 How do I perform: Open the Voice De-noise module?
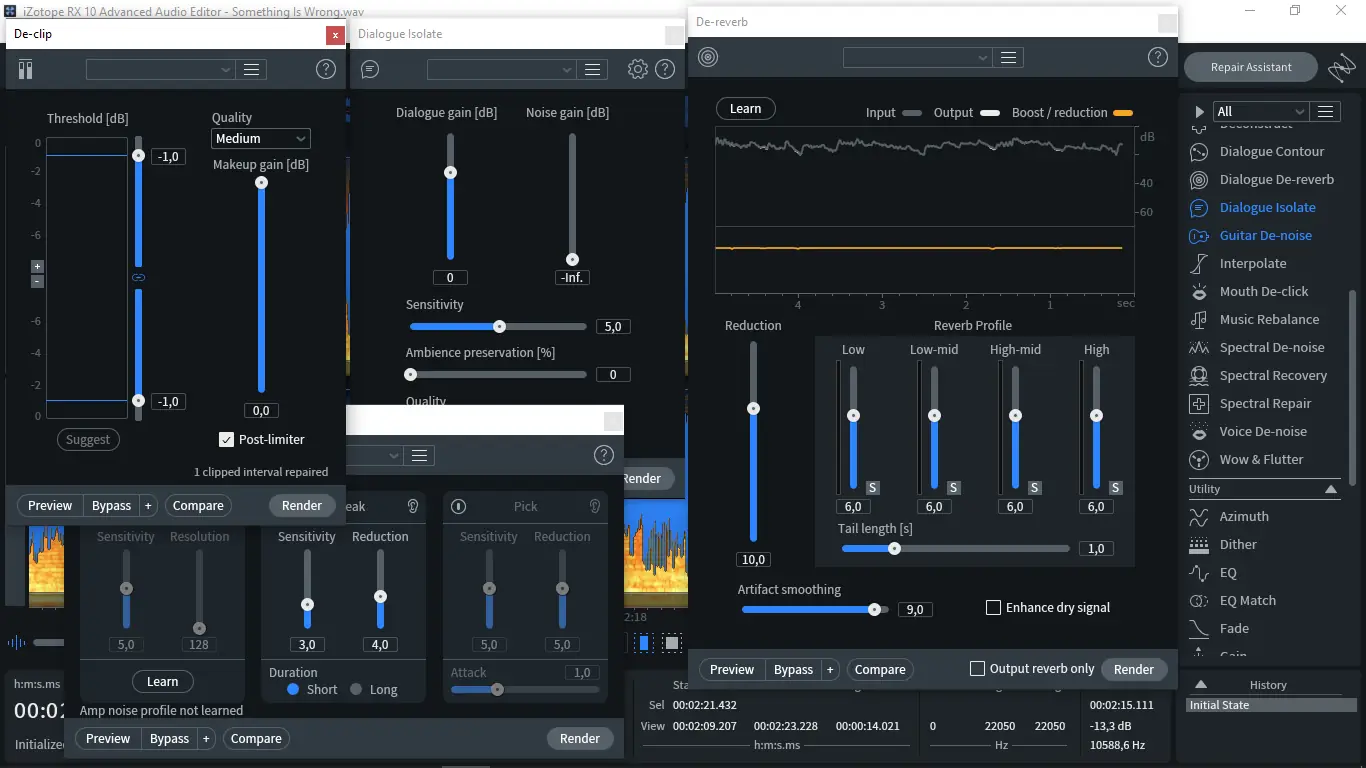1264,432
